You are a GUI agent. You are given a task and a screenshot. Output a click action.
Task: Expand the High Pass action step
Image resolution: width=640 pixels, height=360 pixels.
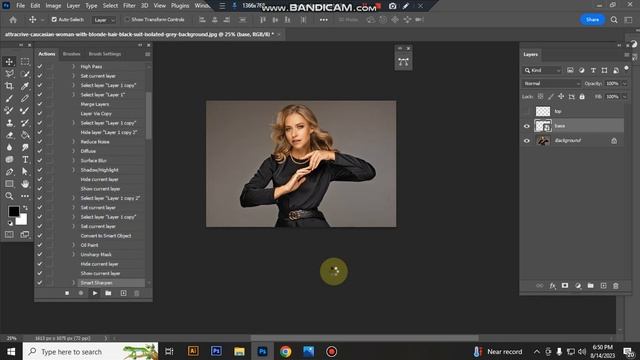(x=73, y=66)
